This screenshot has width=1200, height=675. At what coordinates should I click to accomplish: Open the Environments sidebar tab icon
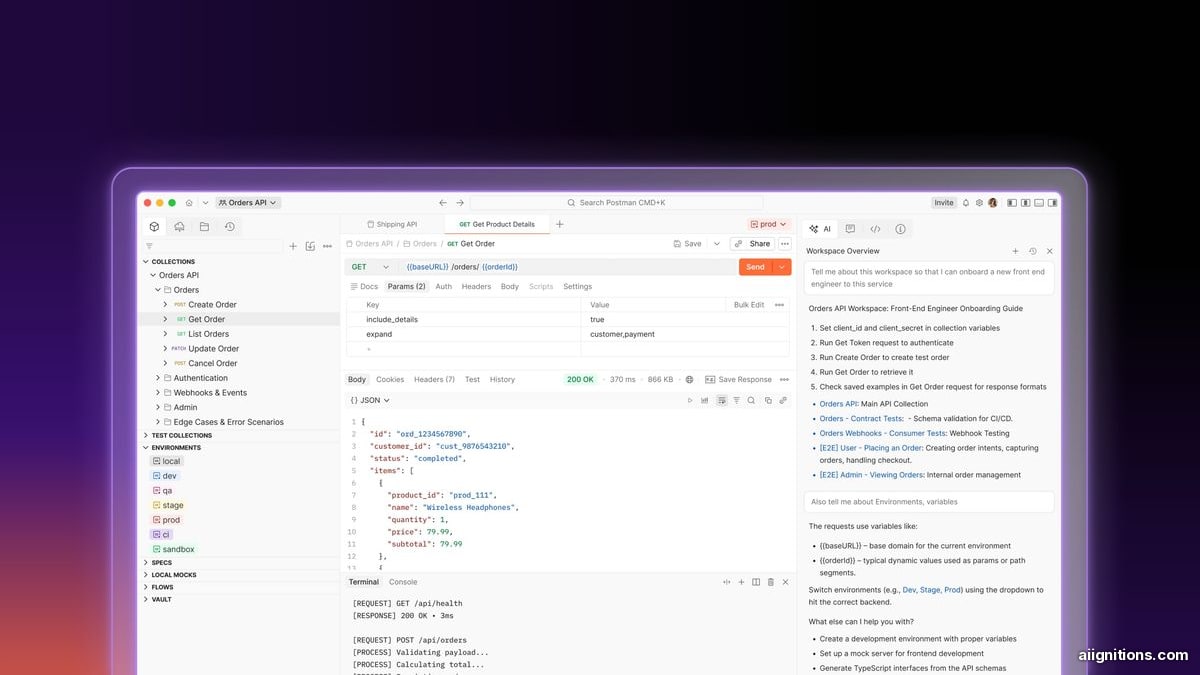[179, 227]
